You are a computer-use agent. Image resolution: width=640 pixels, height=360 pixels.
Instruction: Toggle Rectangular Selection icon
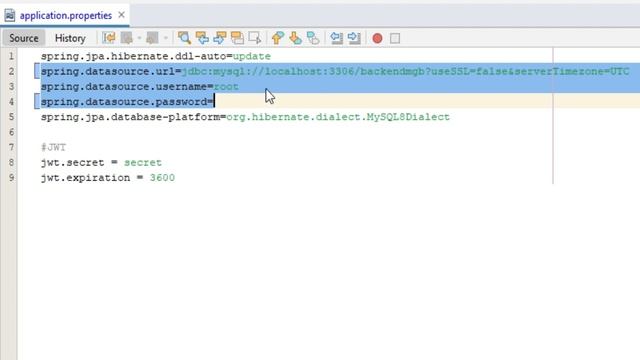(255, 38)
